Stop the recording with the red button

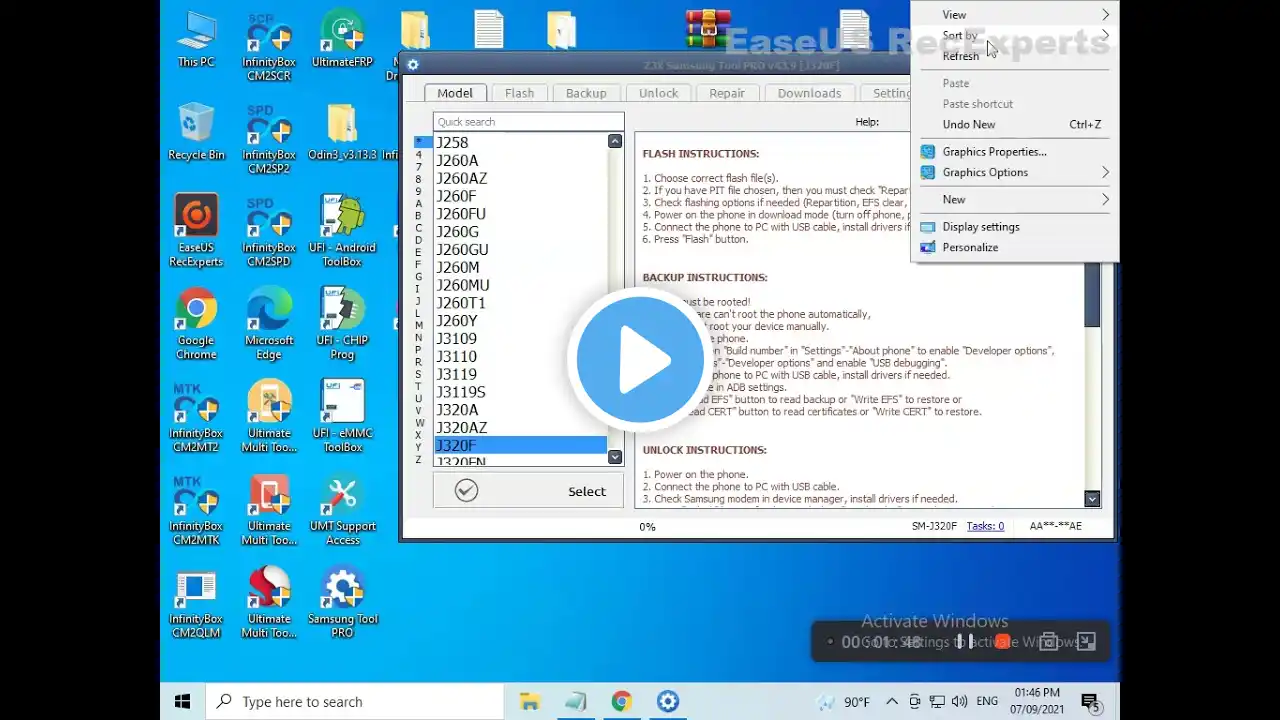[x=1002, y=642]
